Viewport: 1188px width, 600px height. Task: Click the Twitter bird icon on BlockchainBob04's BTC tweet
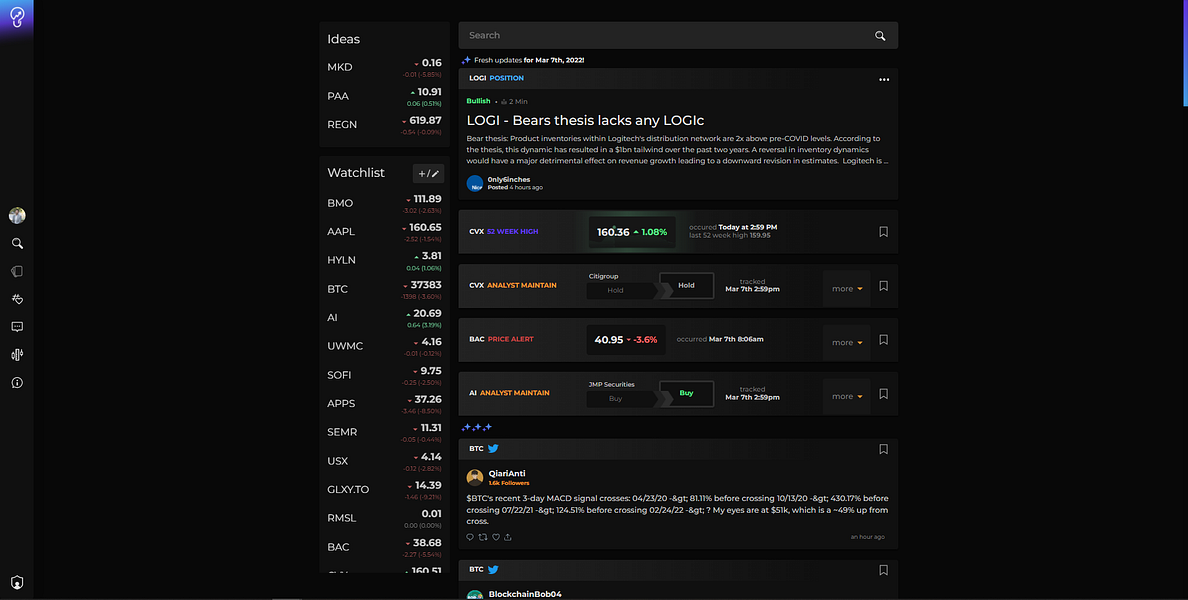point(492,570)
